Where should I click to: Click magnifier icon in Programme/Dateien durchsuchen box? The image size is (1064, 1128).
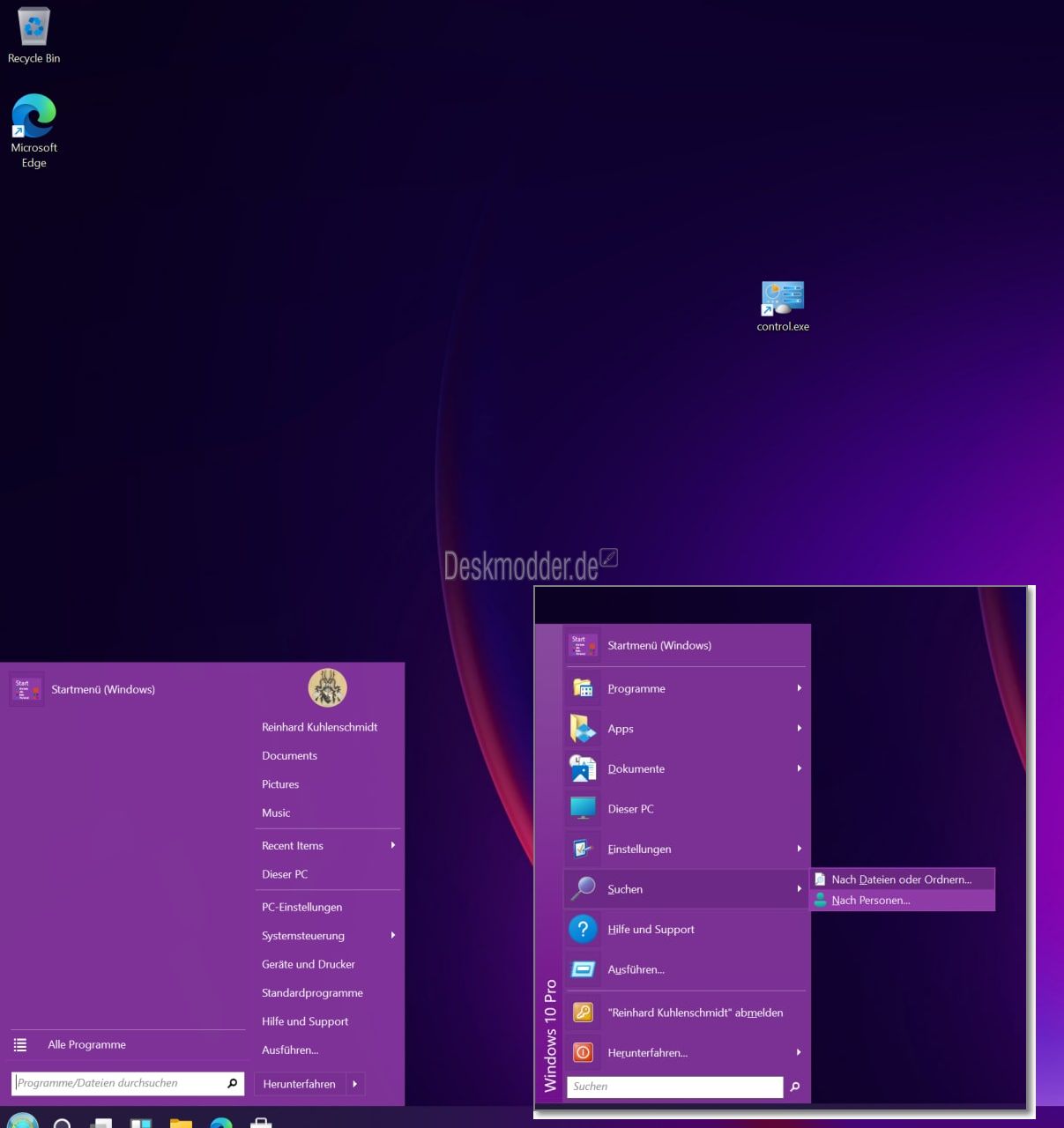pos(233,1083)
